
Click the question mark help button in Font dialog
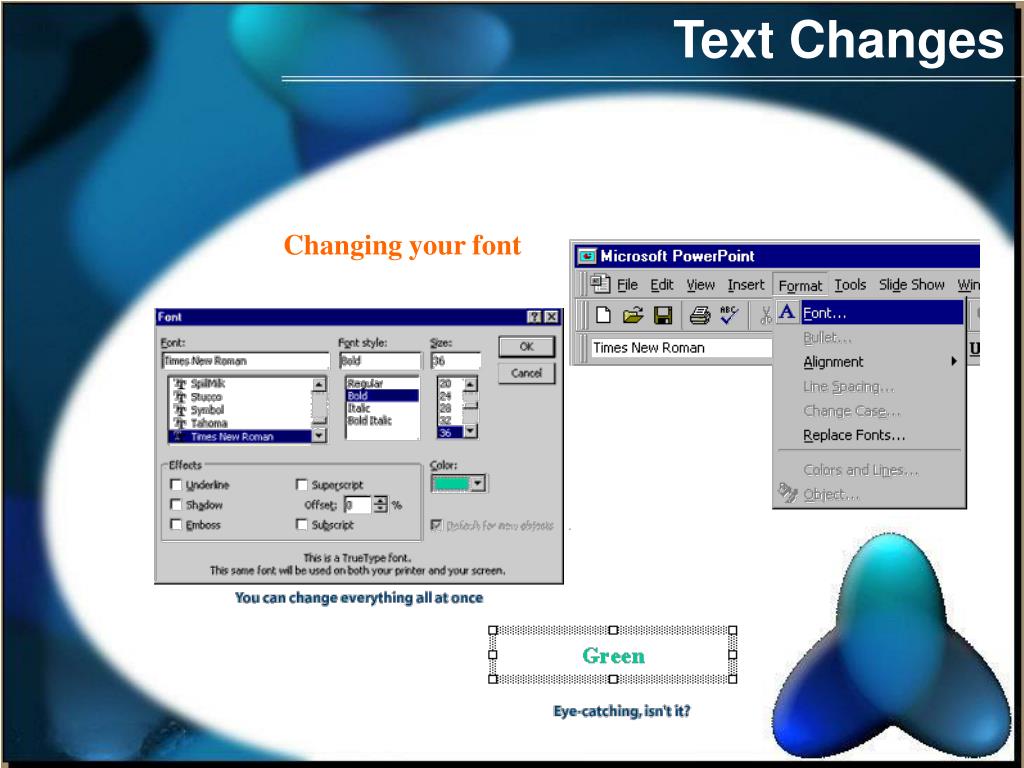pyautogui.click(x=534, y=317)
